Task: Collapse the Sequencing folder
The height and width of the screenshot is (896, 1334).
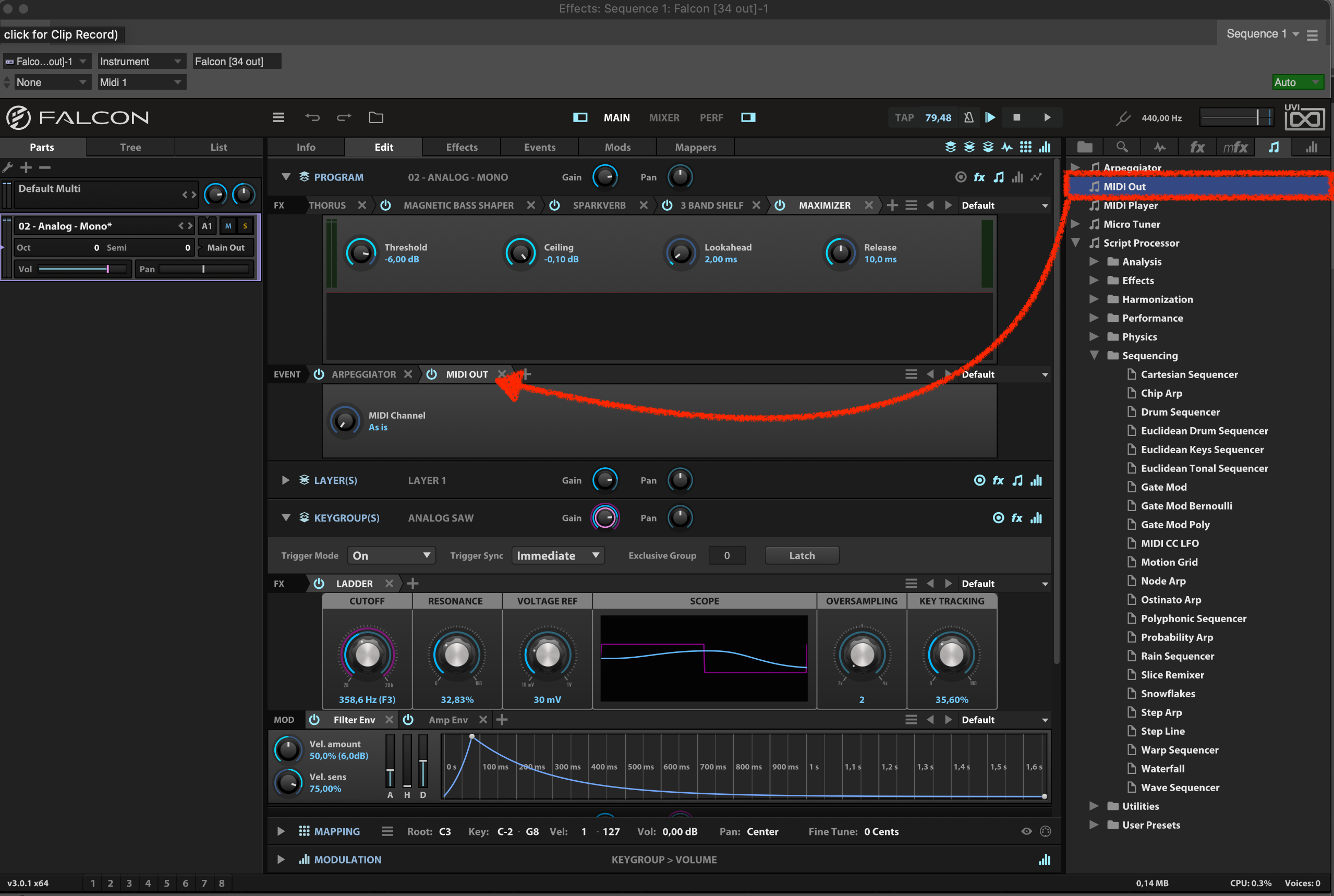Action: (x=1094, y=356)
